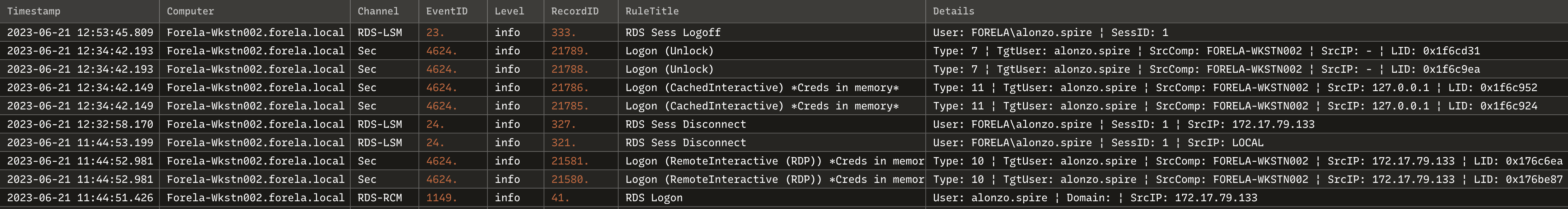Click the Details column header

pos(1247,12)
